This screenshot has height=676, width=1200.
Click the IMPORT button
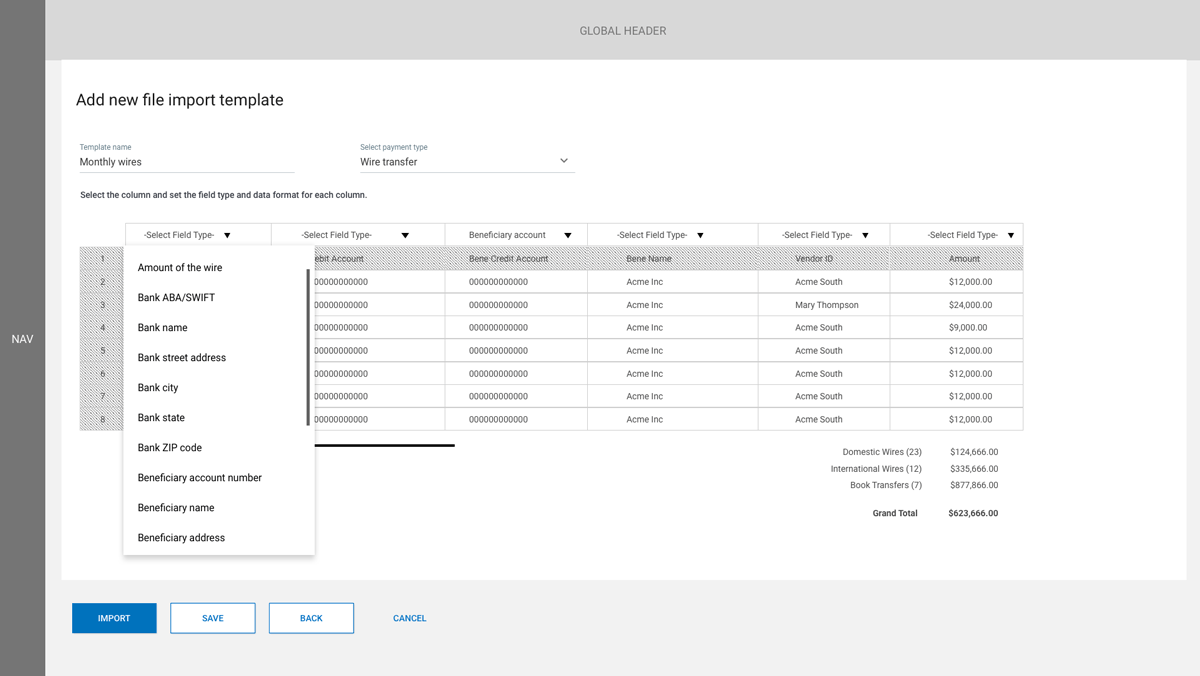point(114,618)
